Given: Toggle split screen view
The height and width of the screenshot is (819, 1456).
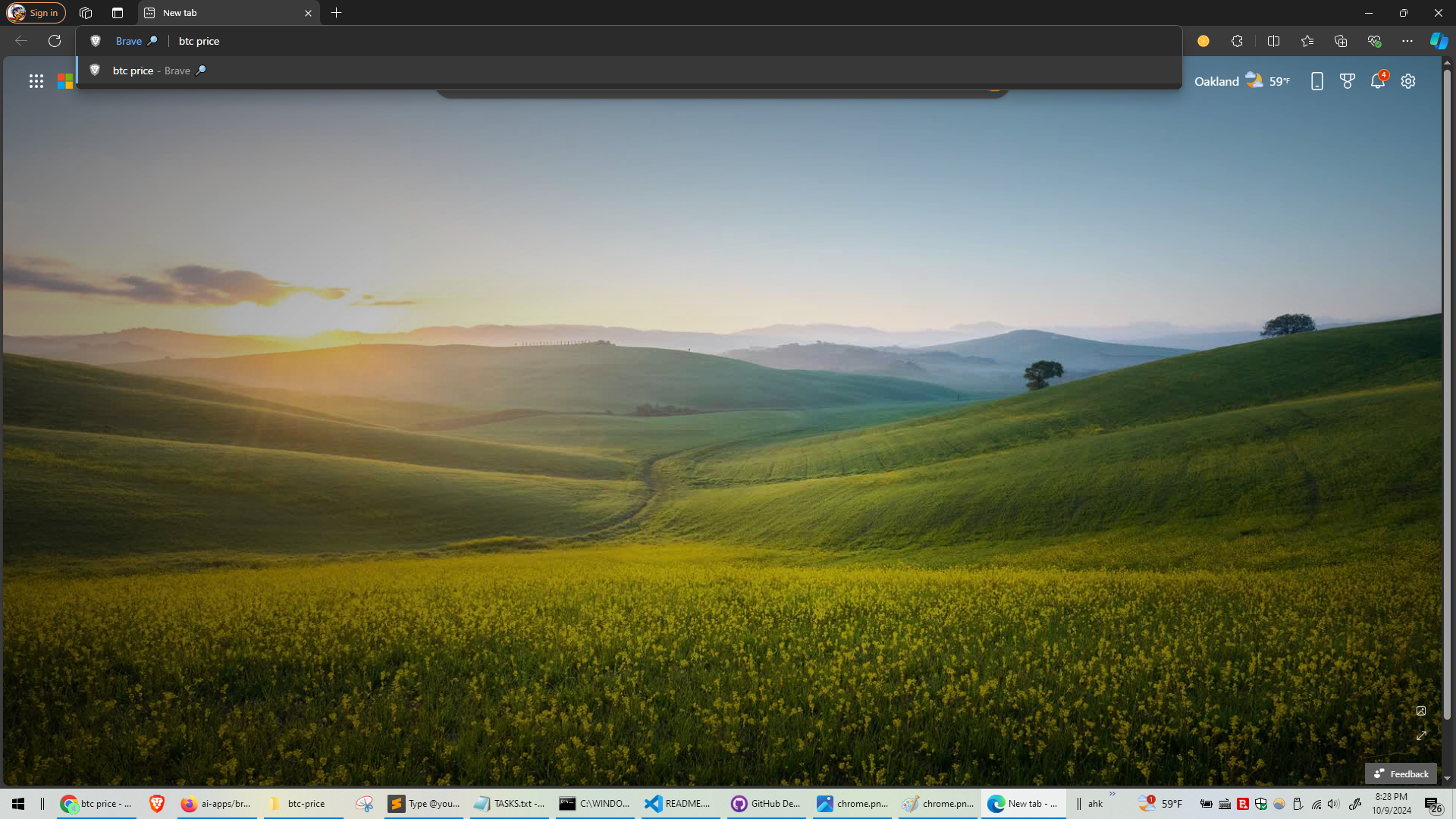Looking at the screenshot, I should coord(1273,41).
